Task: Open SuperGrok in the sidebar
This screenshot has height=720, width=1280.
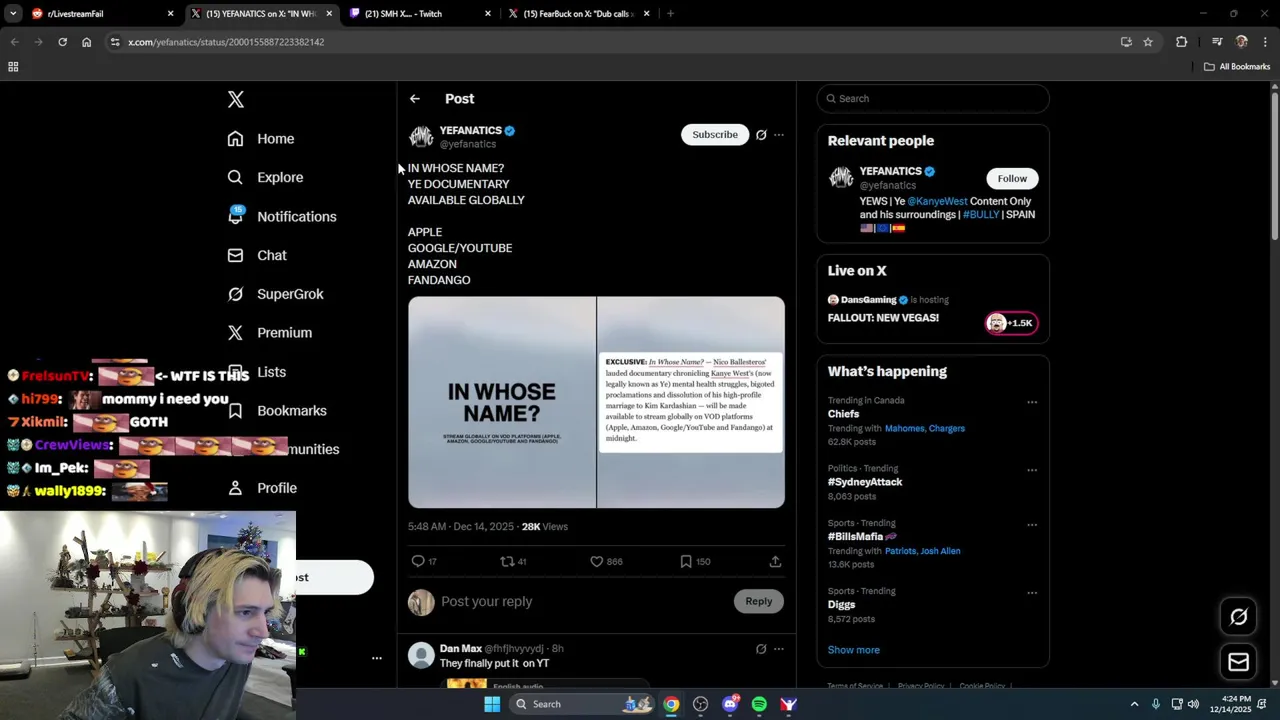Action: coord(275,294)
